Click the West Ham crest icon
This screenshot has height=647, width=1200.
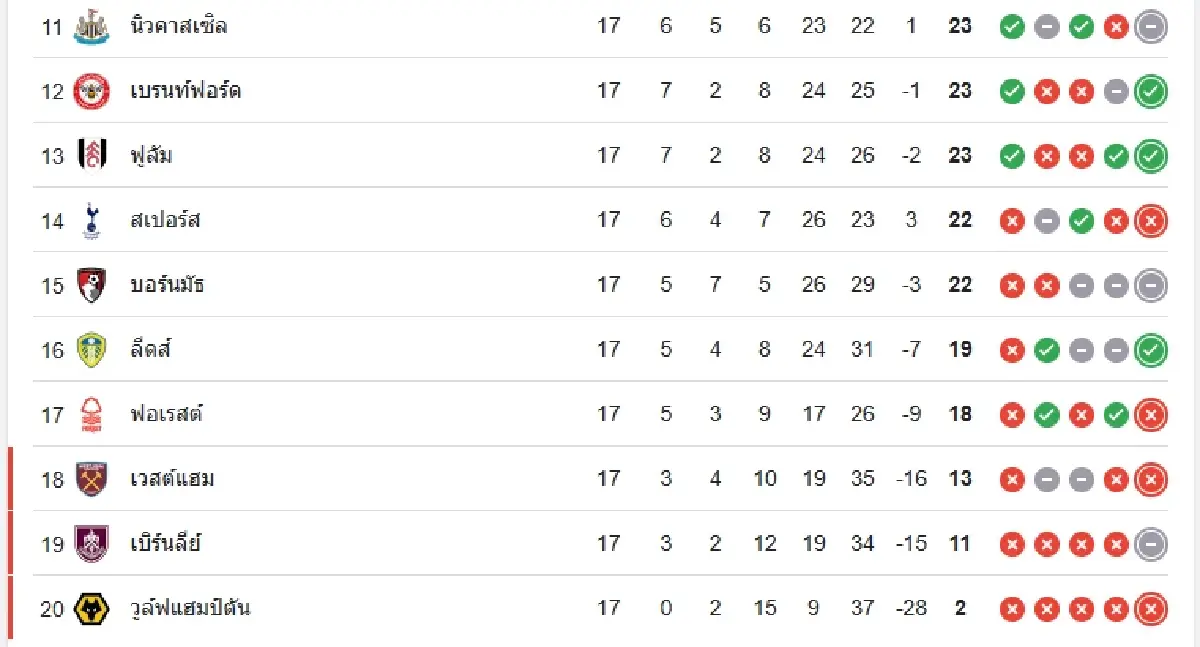[x=92, y=479]
